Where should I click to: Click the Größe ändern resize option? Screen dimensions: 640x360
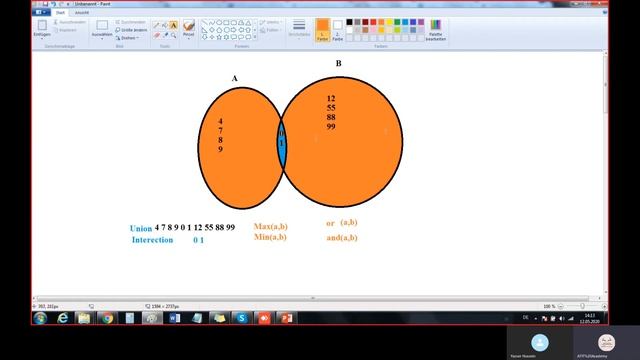point(131,30)
